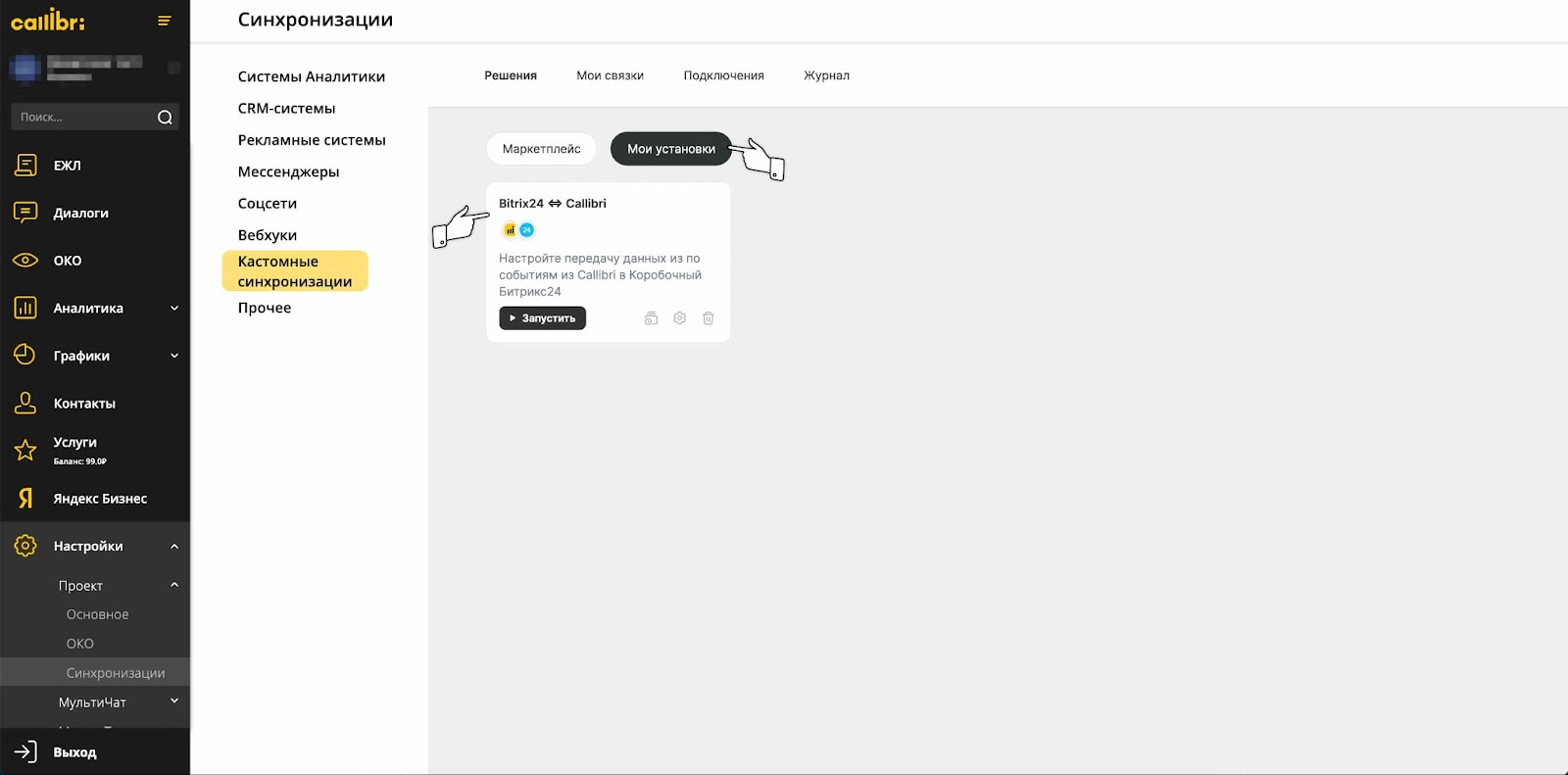1568x775 pixels.
Task: Expand the Графики menu chevron
Action: click(x=174, y=356)
